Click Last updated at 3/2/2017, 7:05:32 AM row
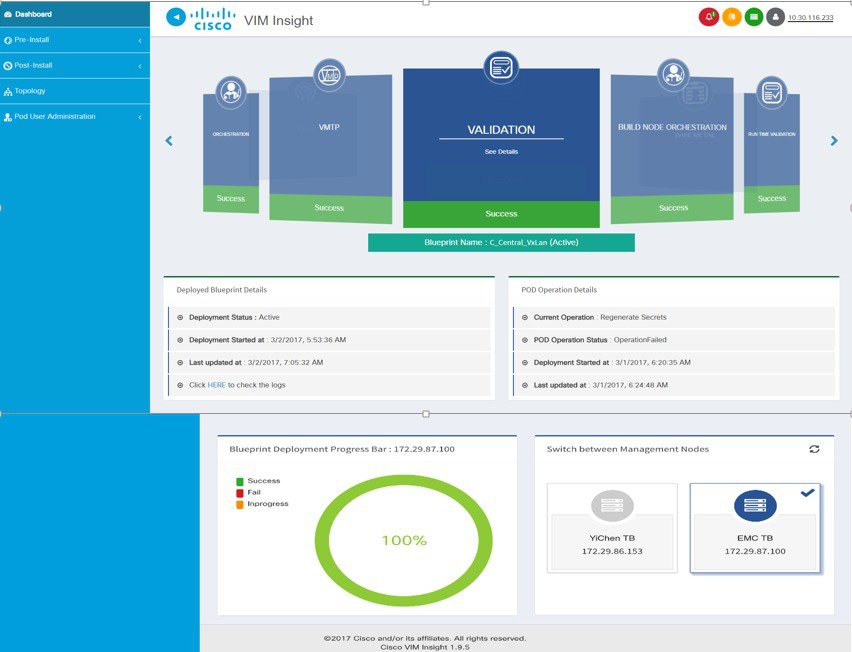Screen dimensions: 852x652 329,362
